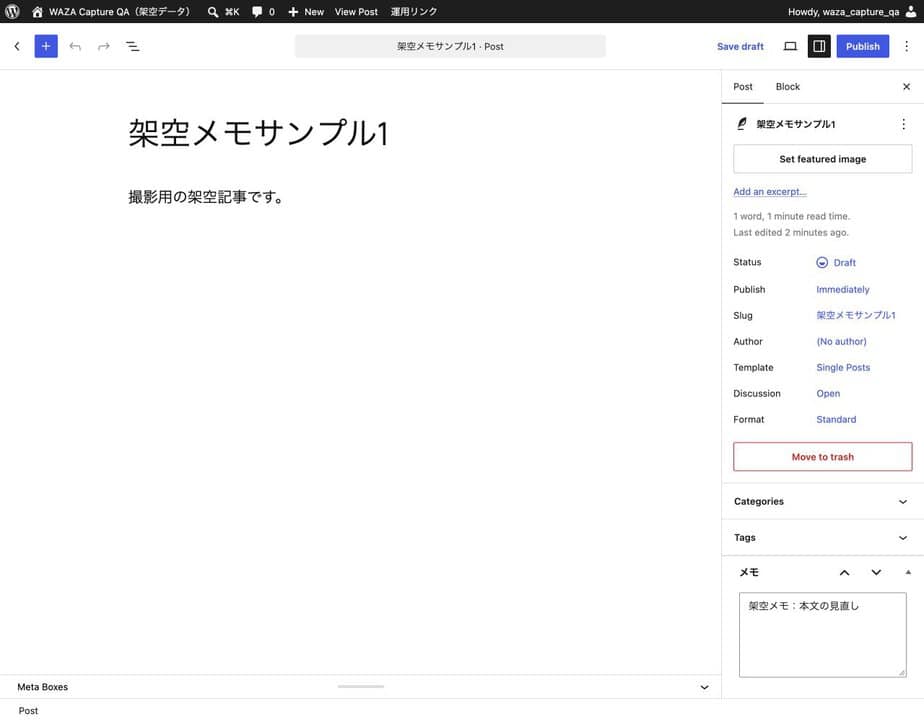The width and height of the screenshot is (924, 722).
Task: Click the post title 架空メモサンプル1 heading
Action: (259, 133)
